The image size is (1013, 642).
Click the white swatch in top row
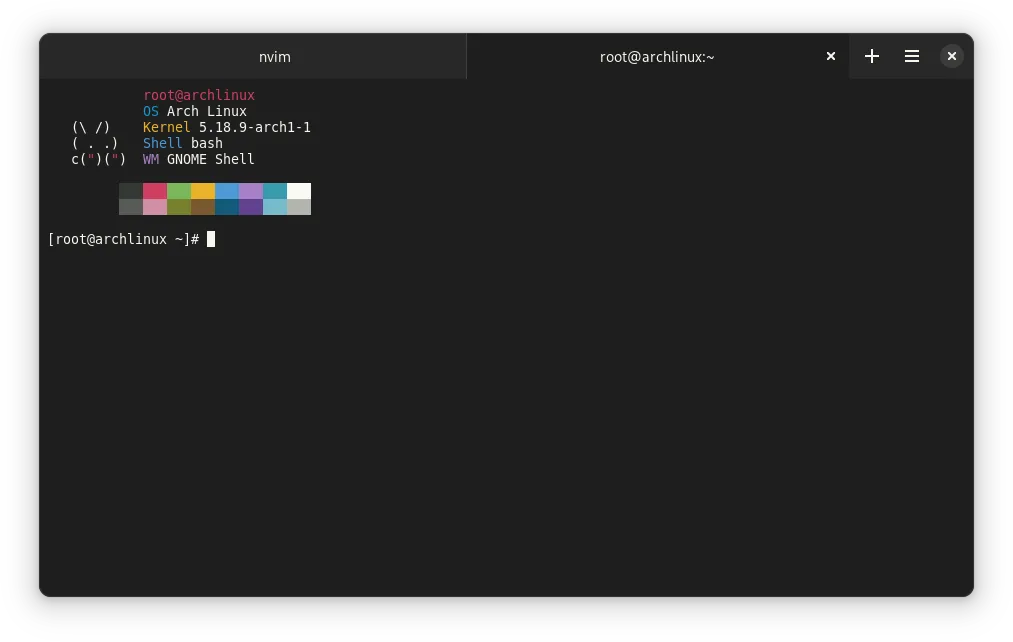(x=299, y=191)
